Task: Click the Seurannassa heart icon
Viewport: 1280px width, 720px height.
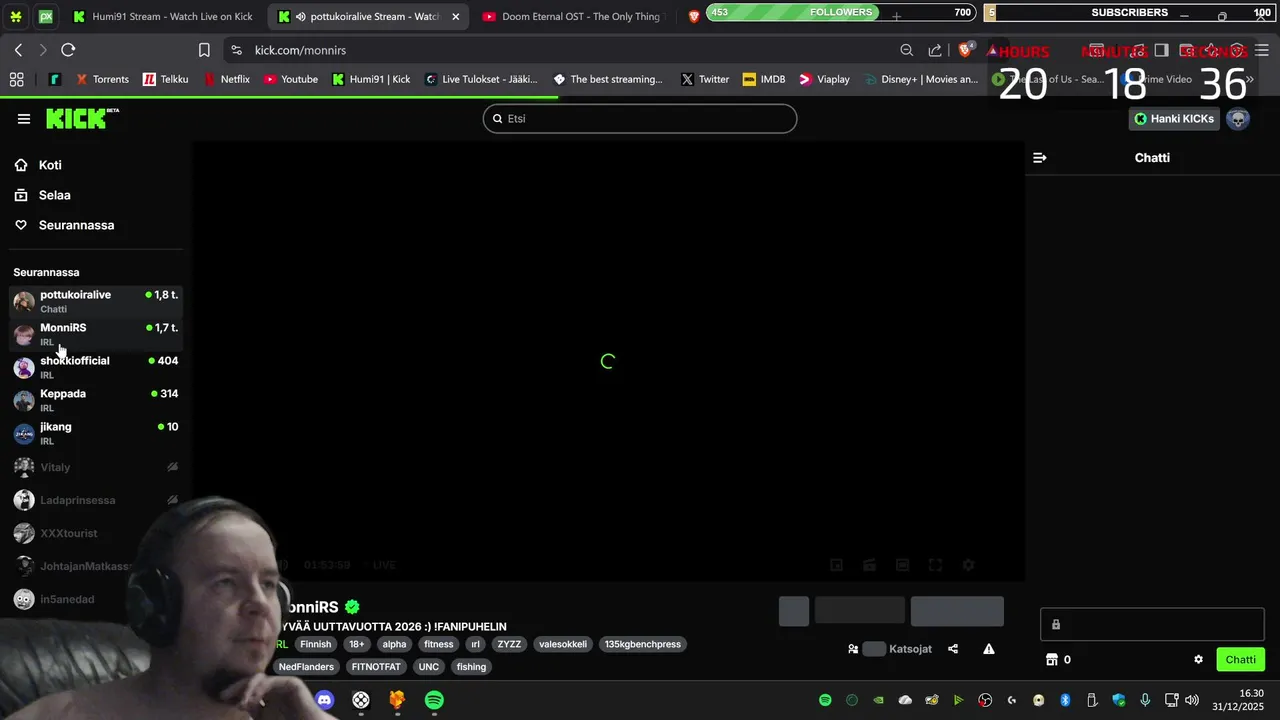Action: [21, 225]
